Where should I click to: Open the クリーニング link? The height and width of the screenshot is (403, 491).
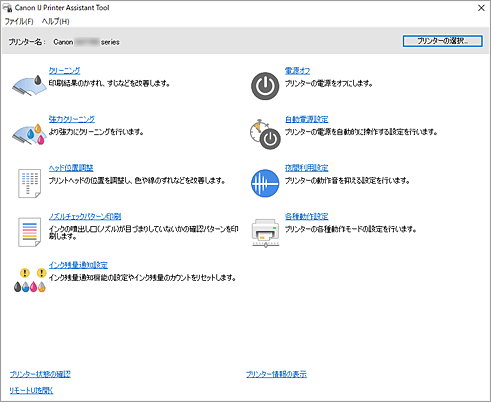pos(64,71)
